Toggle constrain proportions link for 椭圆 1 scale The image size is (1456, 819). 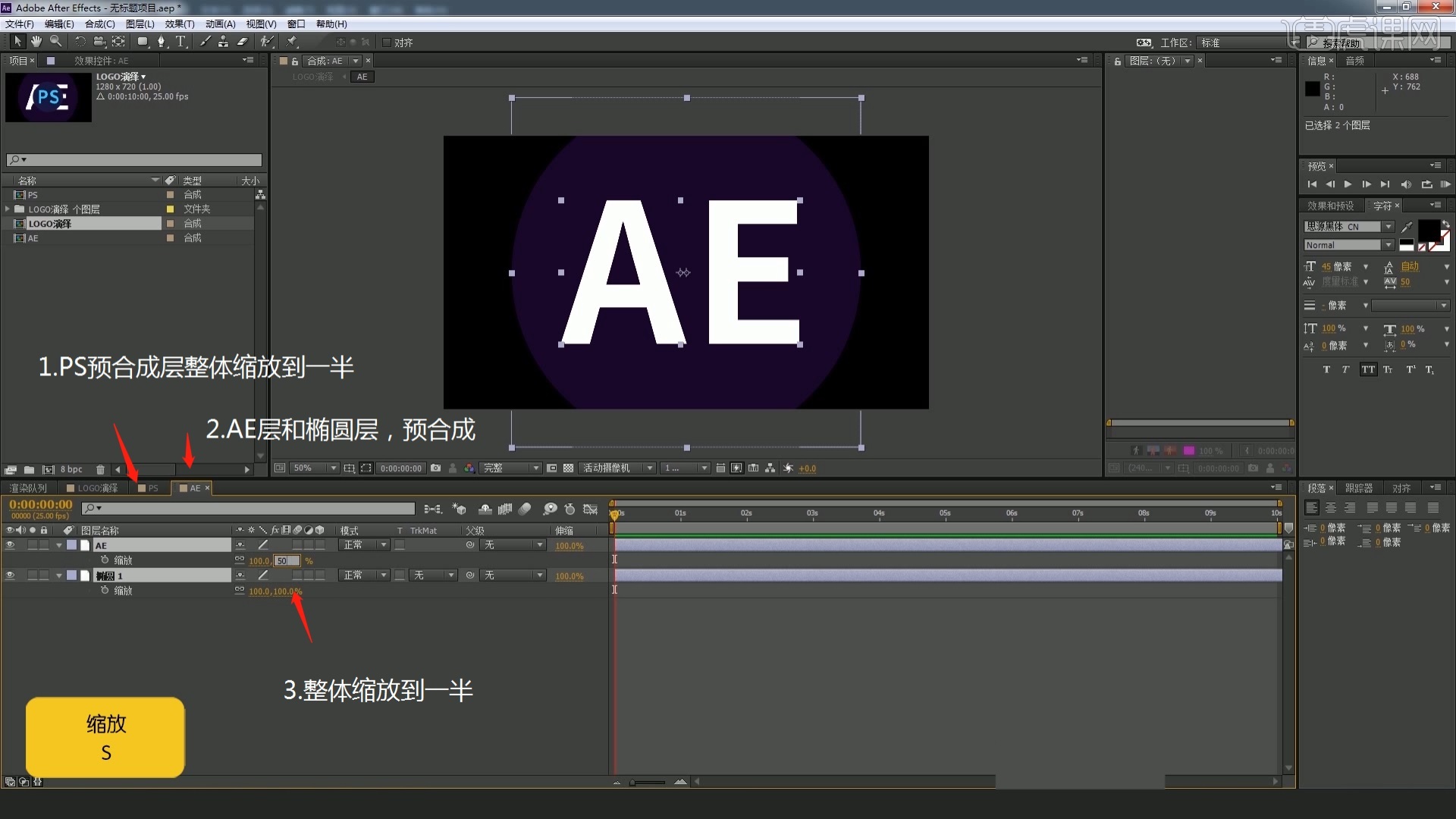click(x=240, y=591)
